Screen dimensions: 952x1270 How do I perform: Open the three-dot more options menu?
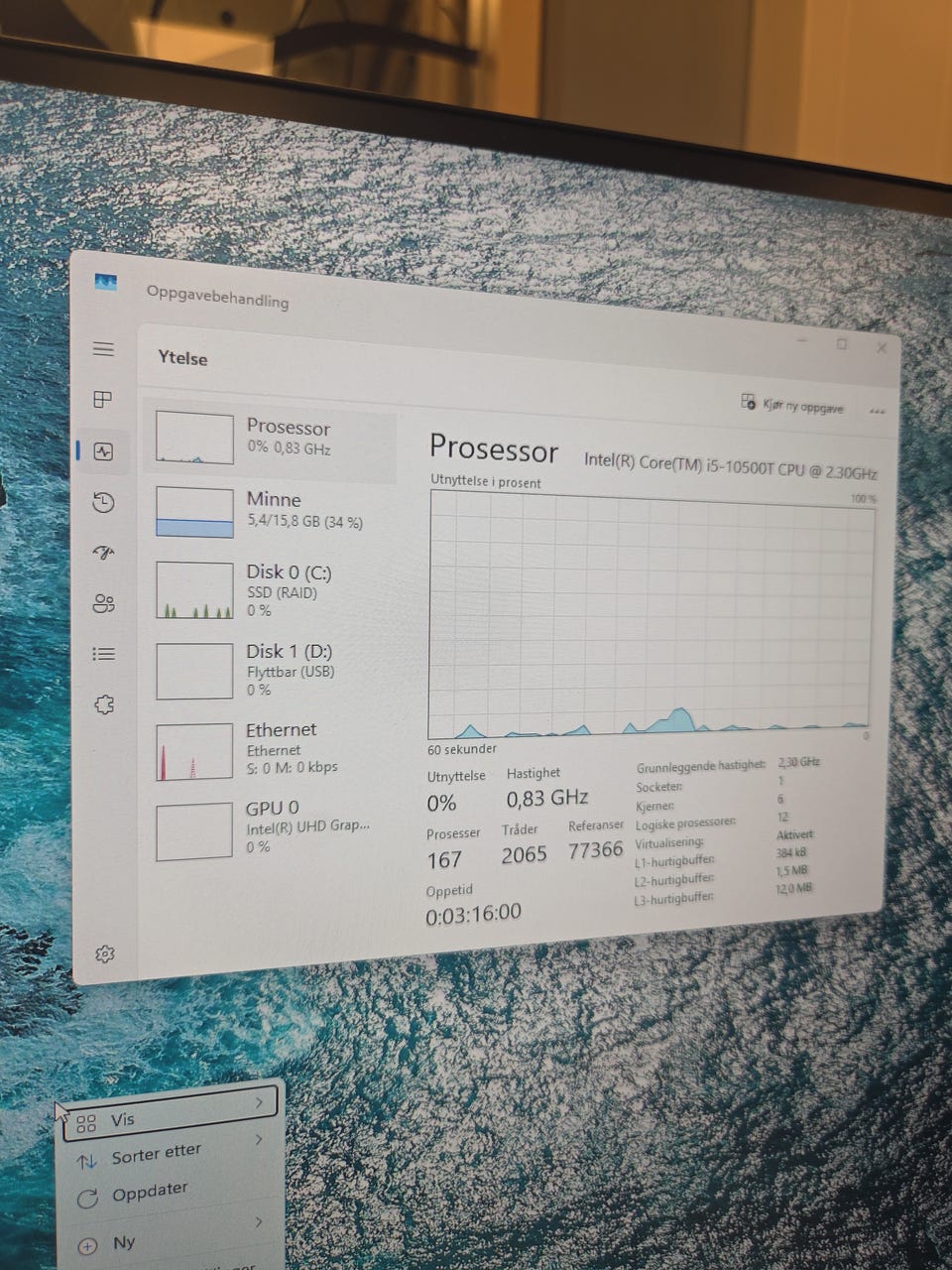[x=877, y=410]
